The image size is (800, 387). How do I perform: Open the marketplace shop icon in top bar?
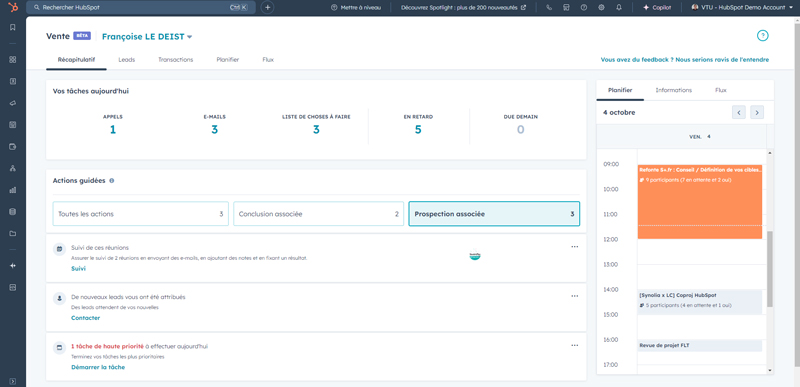click(566, 8)
